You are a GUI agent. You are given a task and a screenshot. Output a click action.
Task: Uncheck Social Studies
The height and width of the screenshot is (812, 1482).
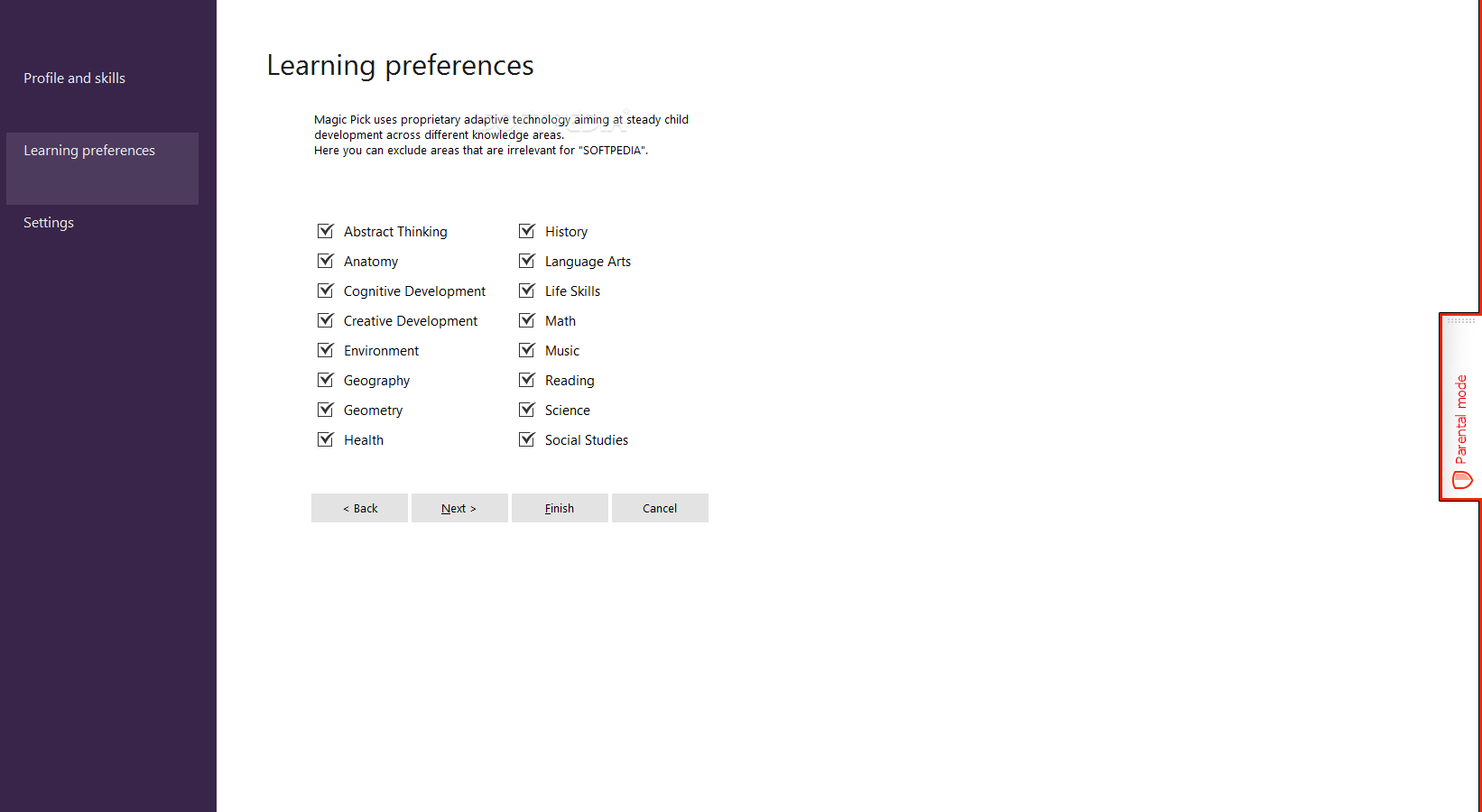click(x=527, y=439)
